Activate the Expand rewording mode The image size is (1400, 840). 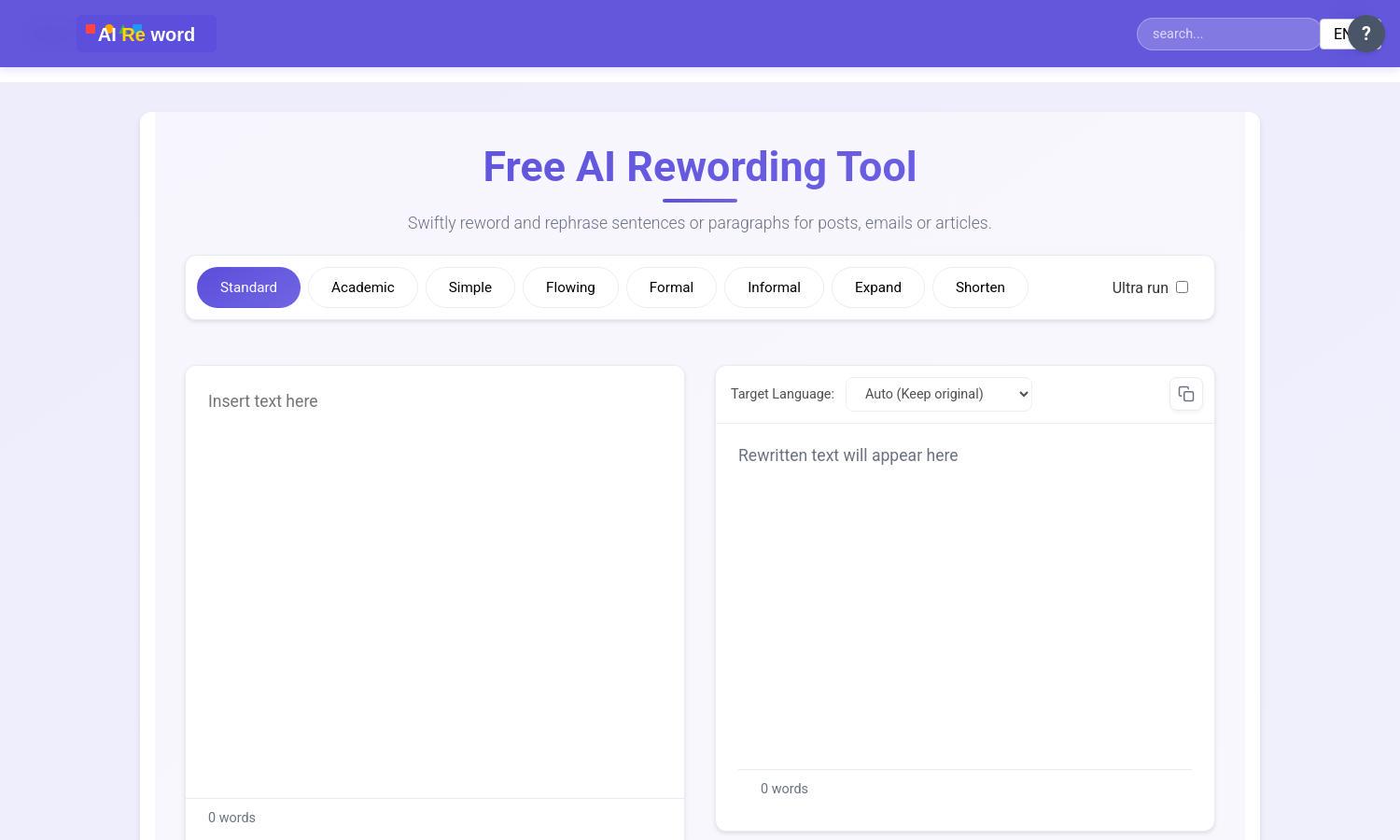[877, 287]
